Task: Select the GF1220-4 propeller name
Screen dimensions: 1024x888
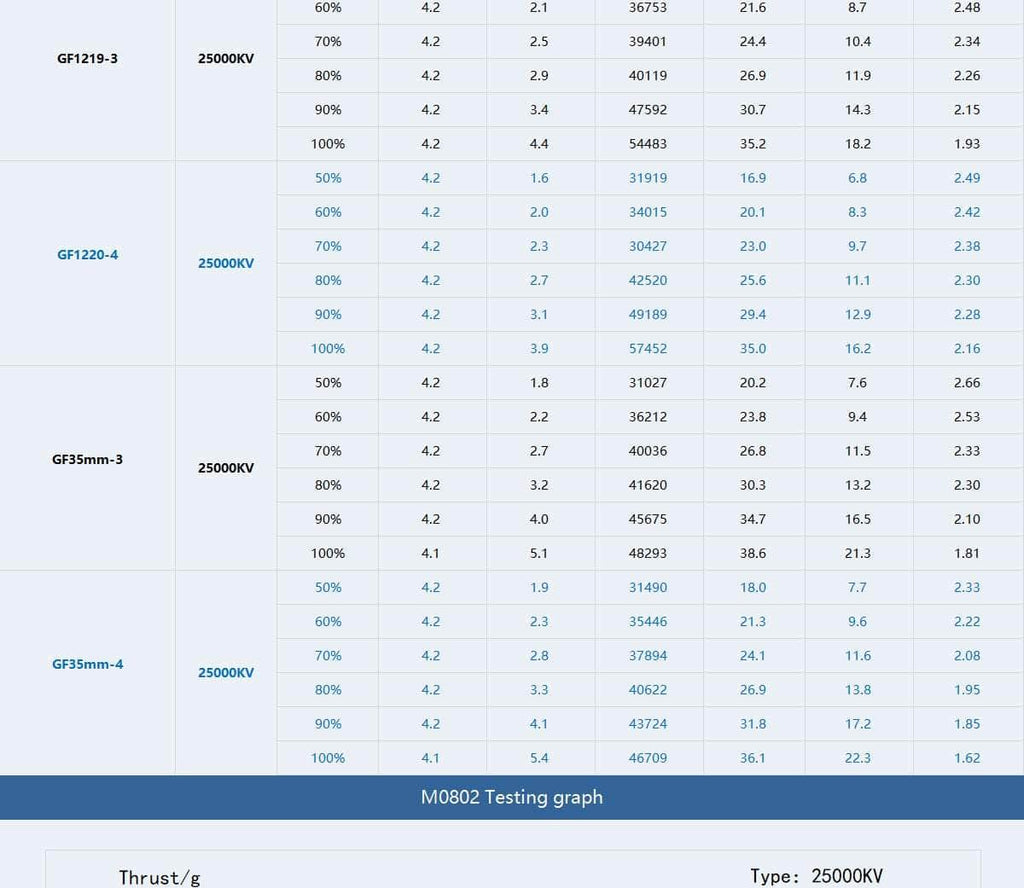Action: [x=87, y=255]
